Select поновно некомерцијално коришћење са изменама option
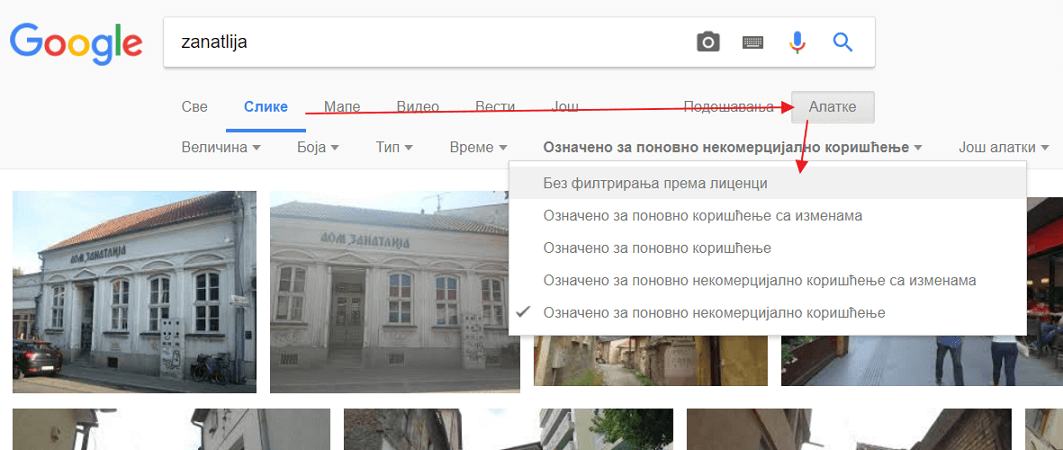Image resolution: width=1063 pixels, height=450 pixels. 767,281
